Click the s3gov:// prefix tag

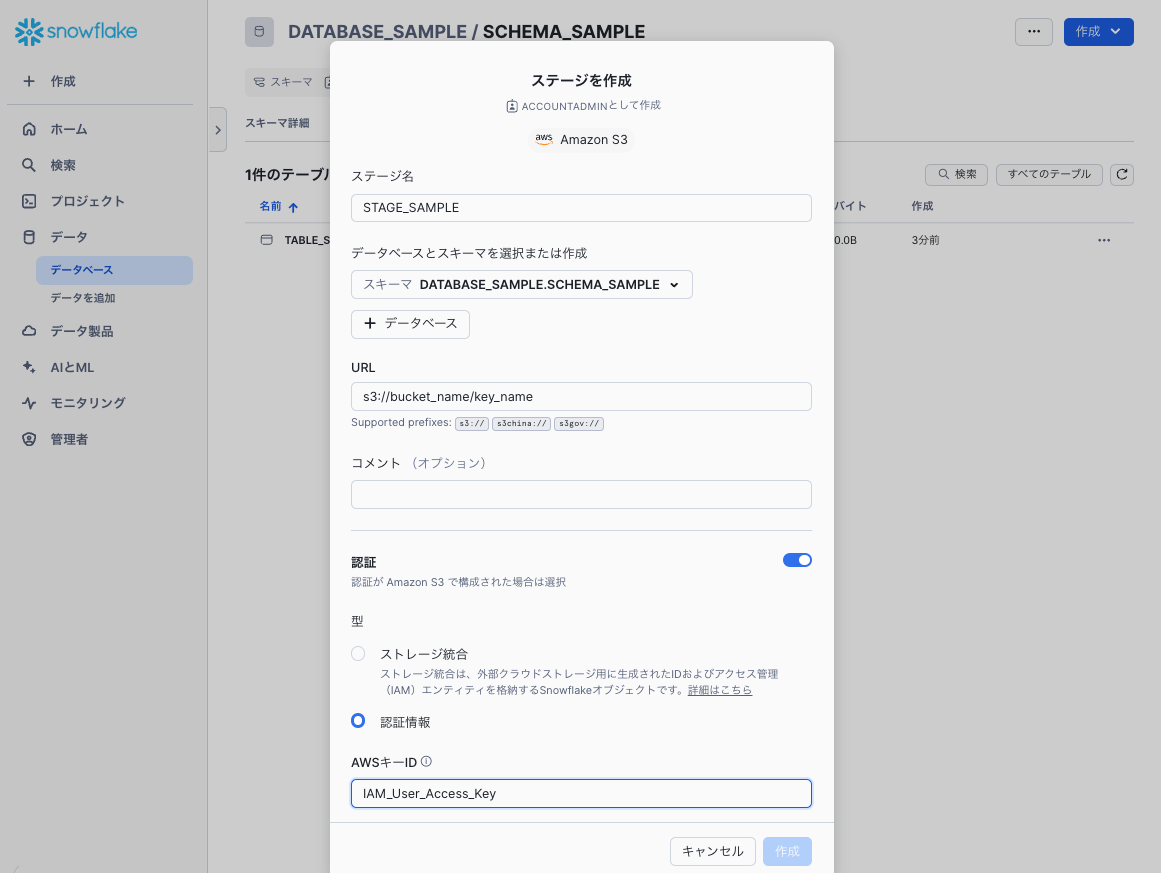579,424
